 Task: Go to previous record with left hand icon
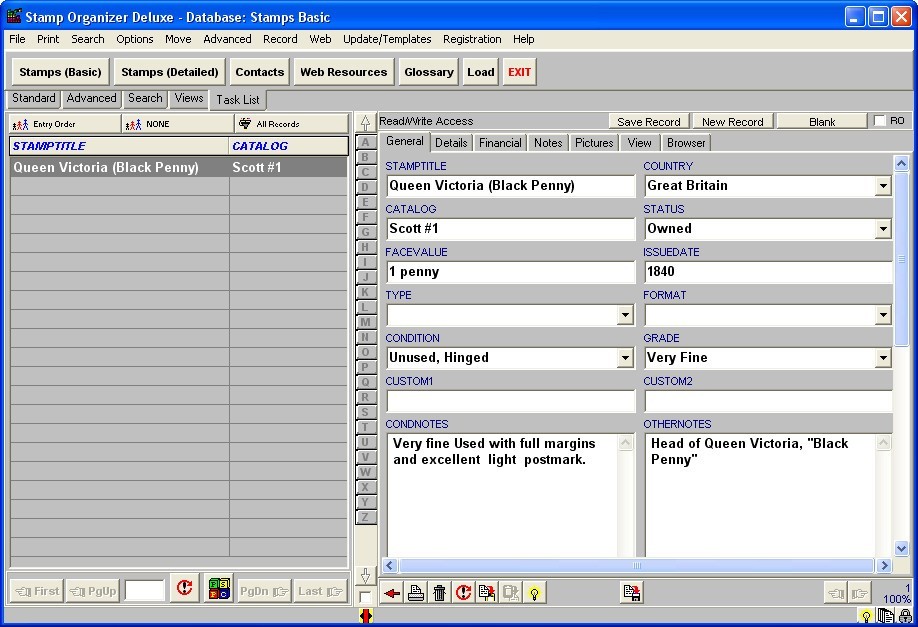836,593
